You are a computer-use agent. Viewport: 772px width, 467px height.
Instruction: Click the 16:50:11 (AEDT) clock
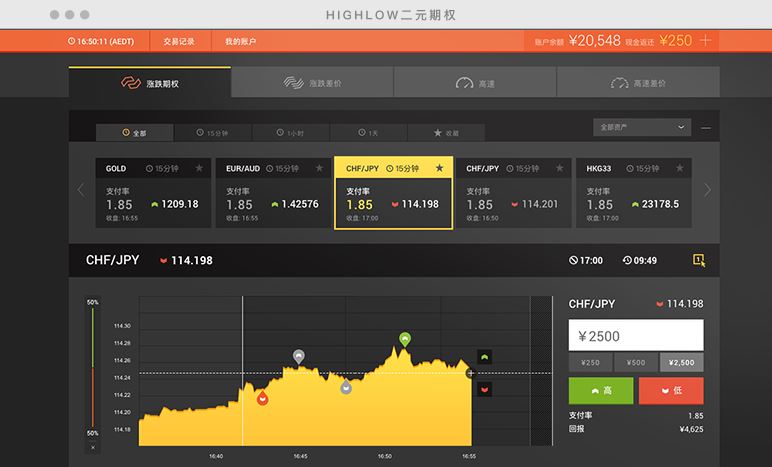[x=100, y=41]
